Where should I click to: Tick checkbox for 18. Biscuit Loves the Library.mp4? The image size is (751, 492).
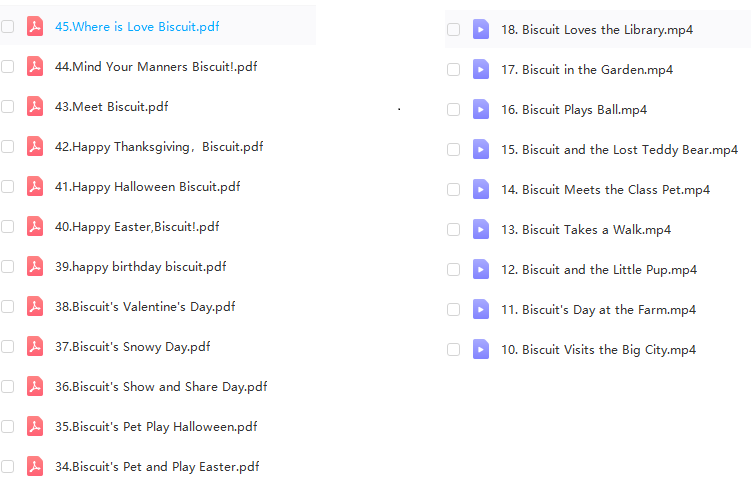pyautogui.click(x=454, y=29)
